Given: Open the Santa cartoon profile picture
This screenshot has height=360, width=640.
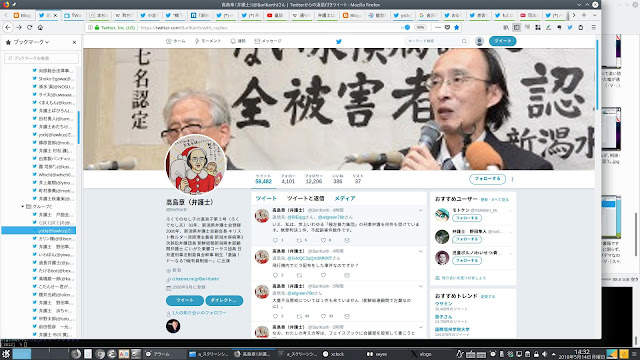Looking at the screenshot, I should (196, 164).
